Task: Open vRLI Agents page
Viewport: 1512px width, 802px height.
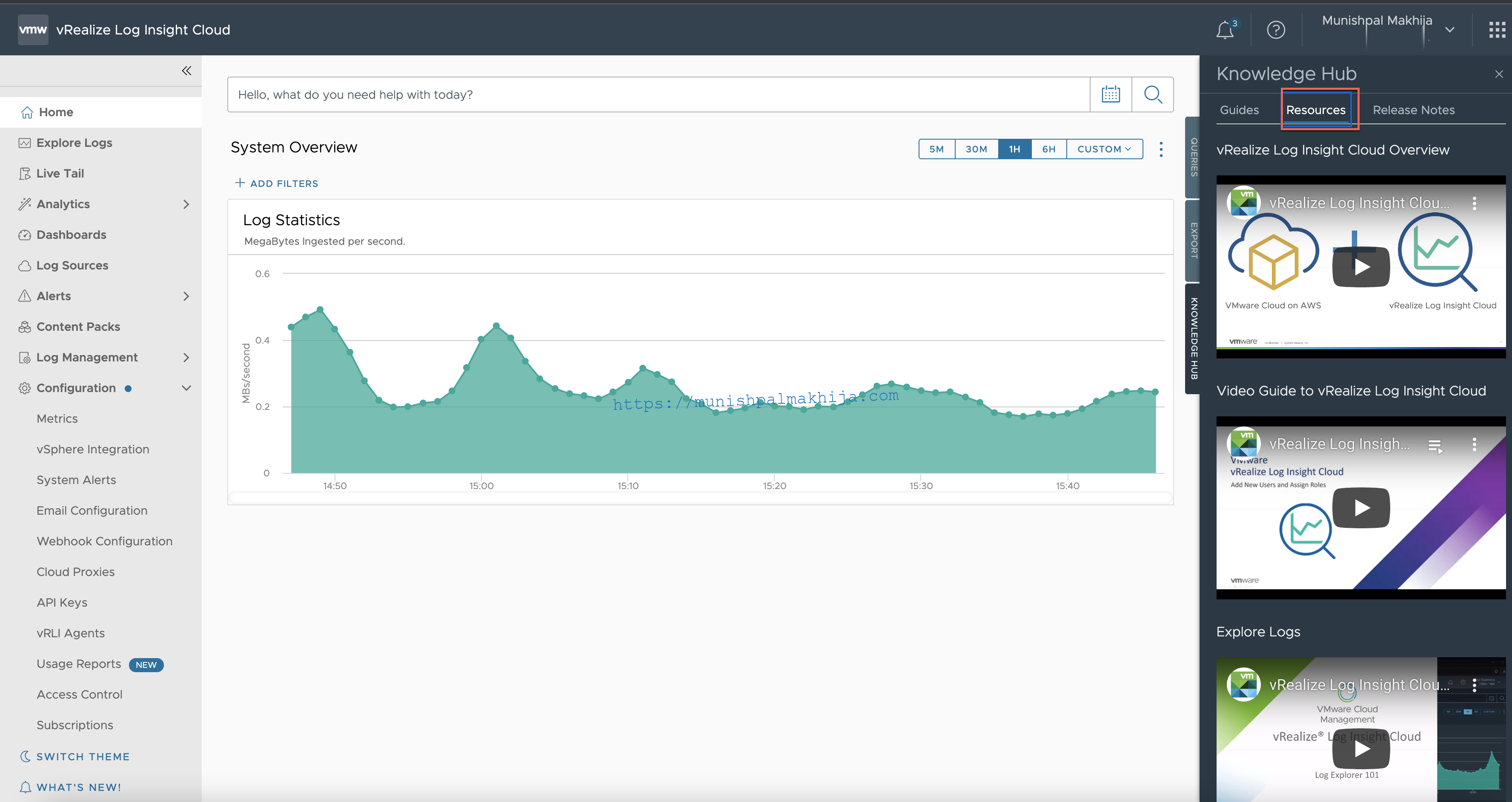Action: [70, 633]
